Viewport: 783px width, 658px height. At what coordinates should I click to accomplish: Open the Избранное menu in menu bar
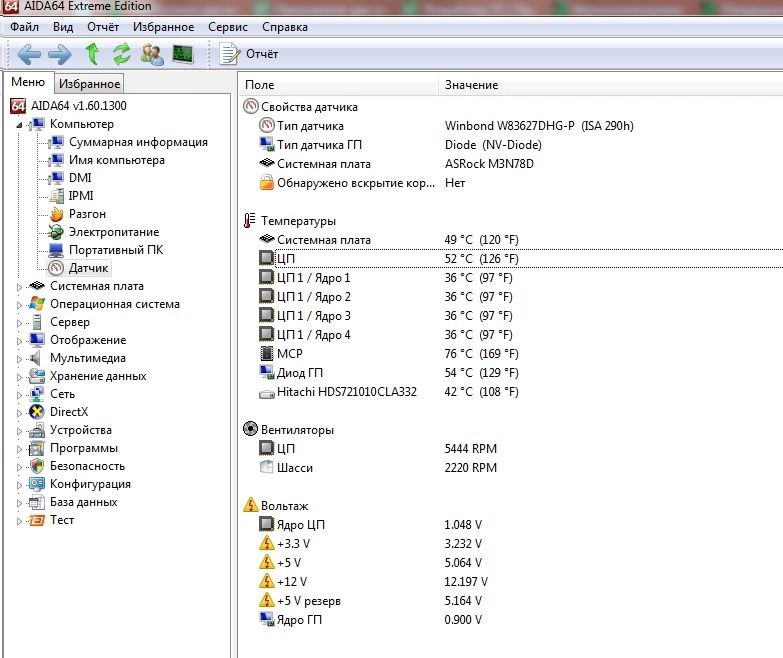coord(163,27)
